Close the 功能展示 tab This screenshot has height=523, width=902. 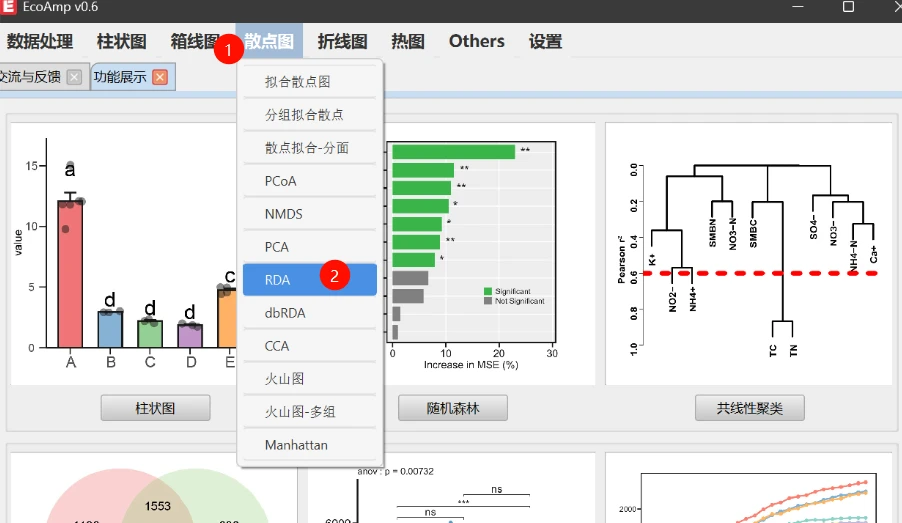160,77
